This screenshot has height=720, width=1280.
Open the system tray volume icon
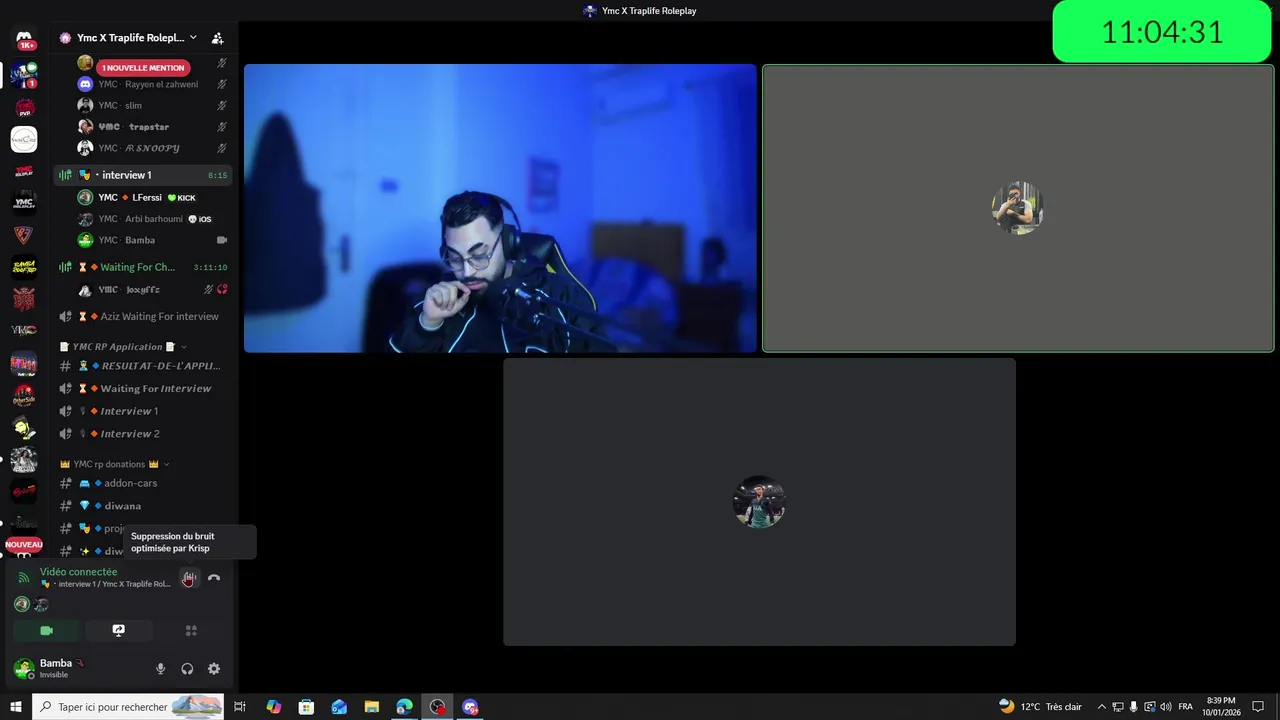(x=1166, y=707)
